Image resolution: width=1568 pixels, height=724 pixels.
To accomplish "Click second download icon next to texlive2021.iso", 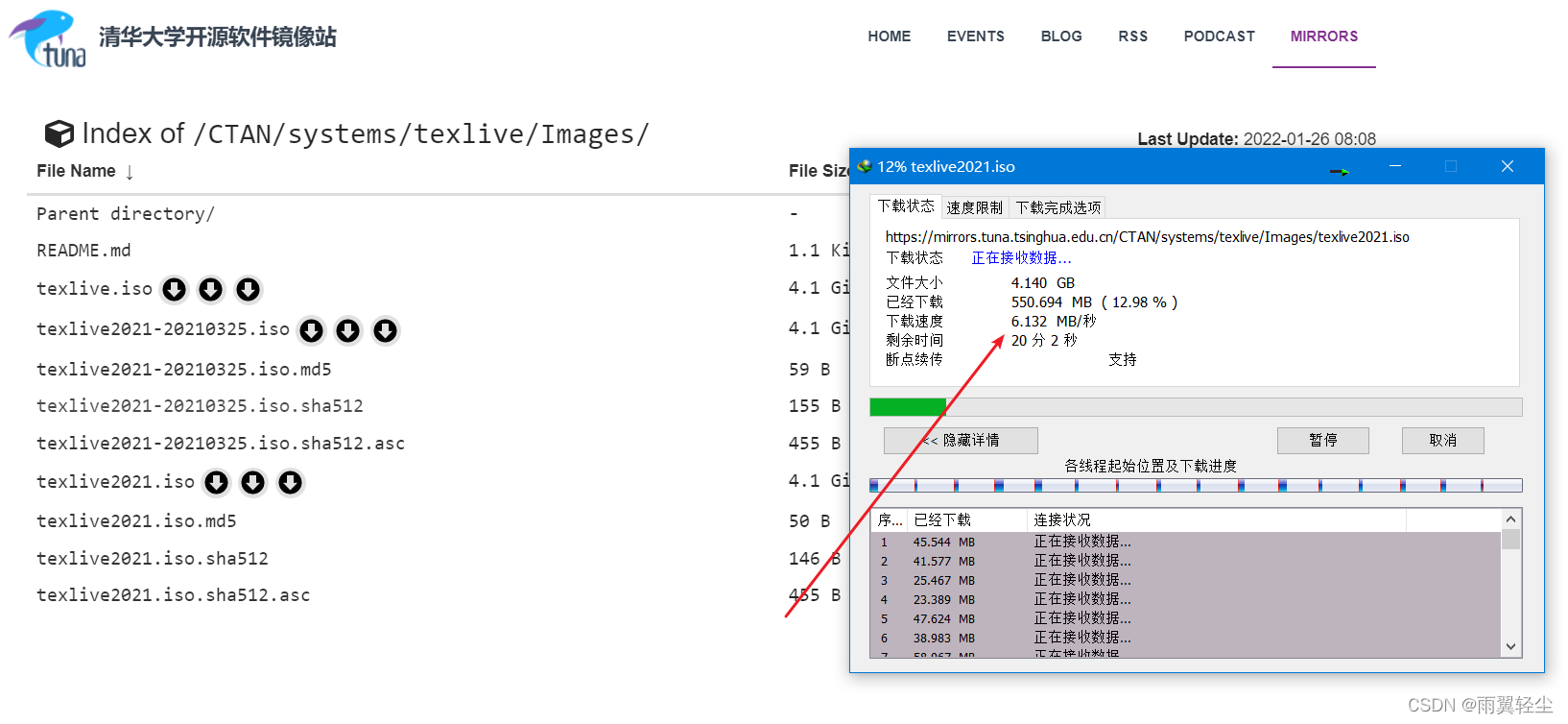I will [x=253, y=482].
